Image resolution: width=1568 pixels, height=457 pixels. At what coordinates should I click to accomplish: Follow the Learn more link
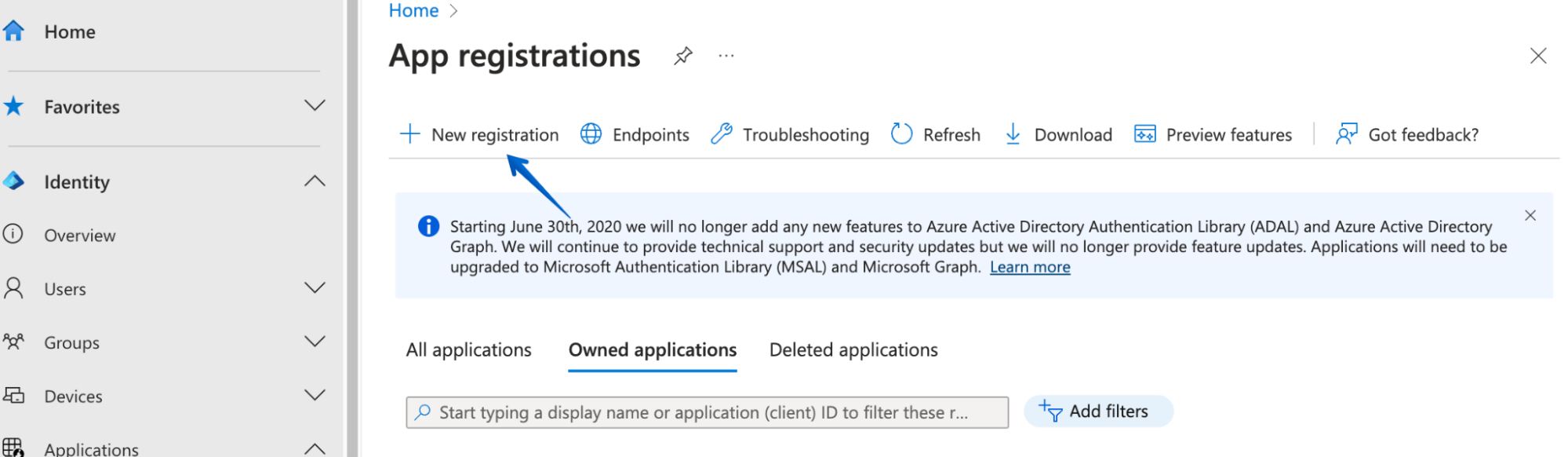[x=1029, y=268]
